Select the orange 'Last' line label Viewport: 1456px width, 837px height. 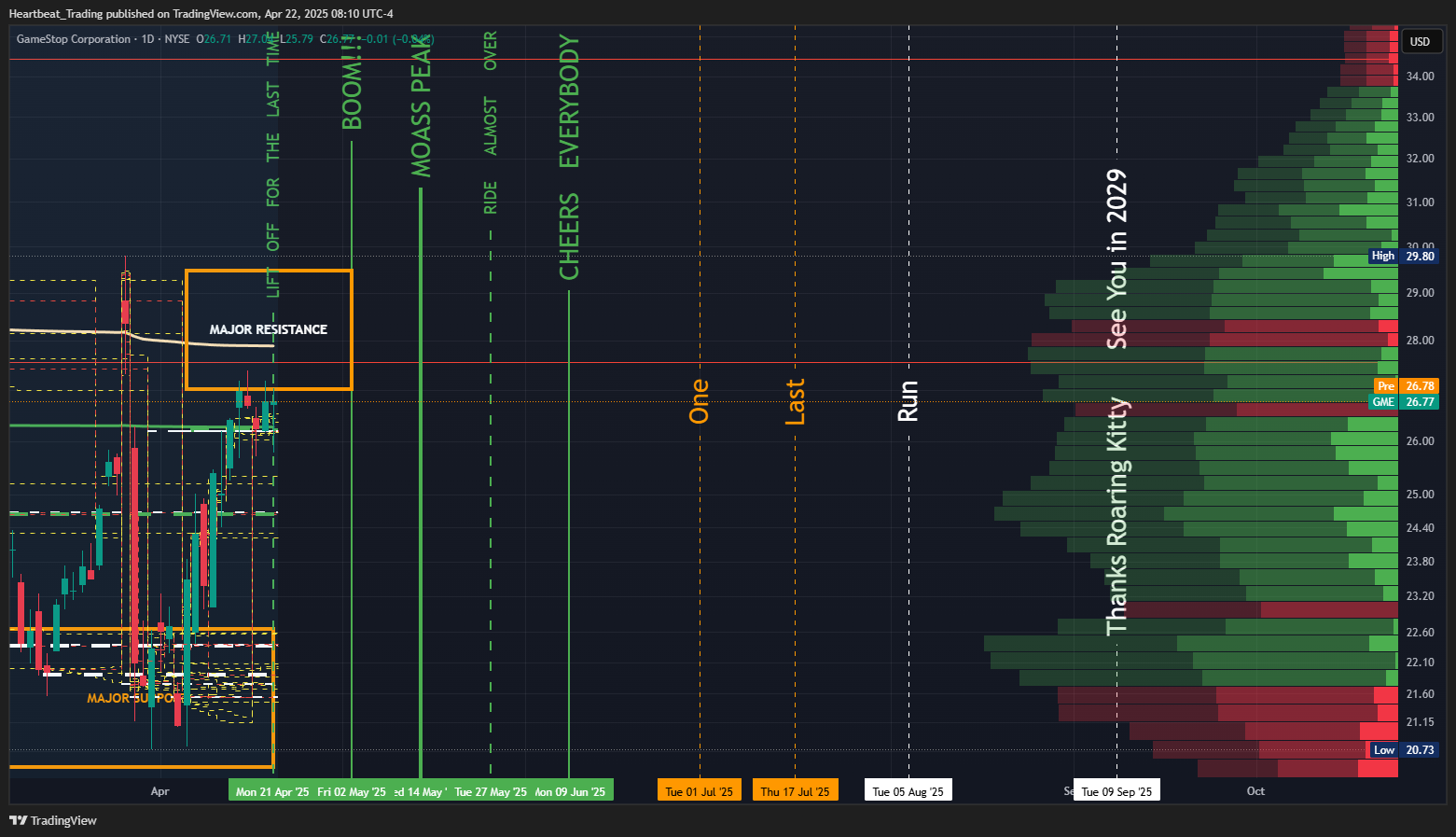(795, 401)
